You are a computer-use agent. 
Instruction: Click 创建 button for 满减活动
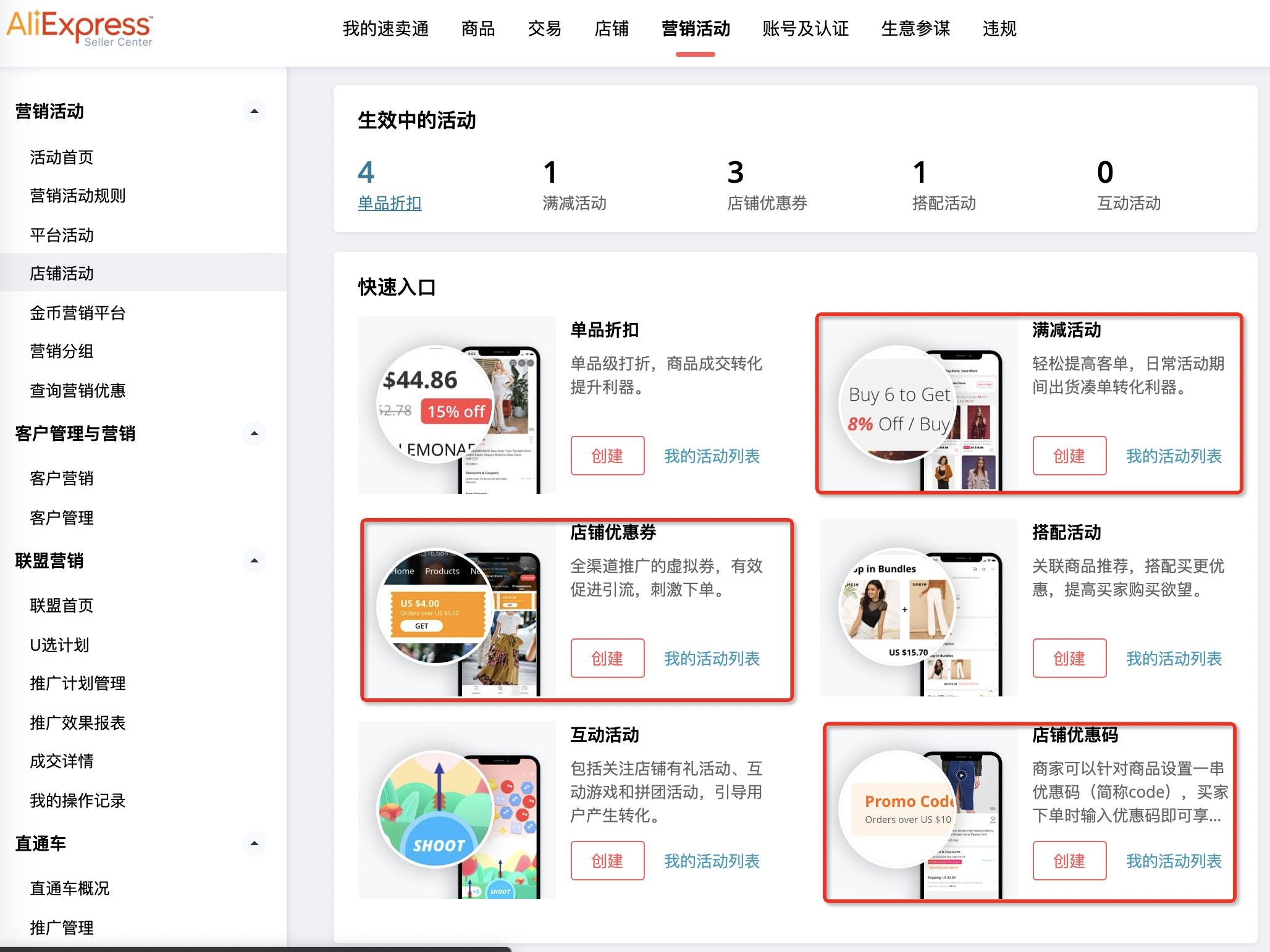[1069, 456]
